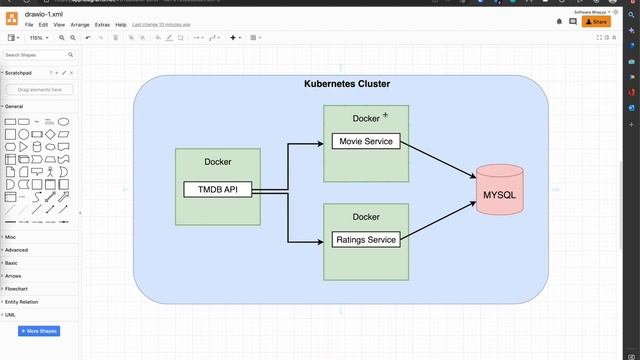The height and width of the screenshot is (360, 640).
Task: Click the line color pencil icon
Action: point(169,38)
